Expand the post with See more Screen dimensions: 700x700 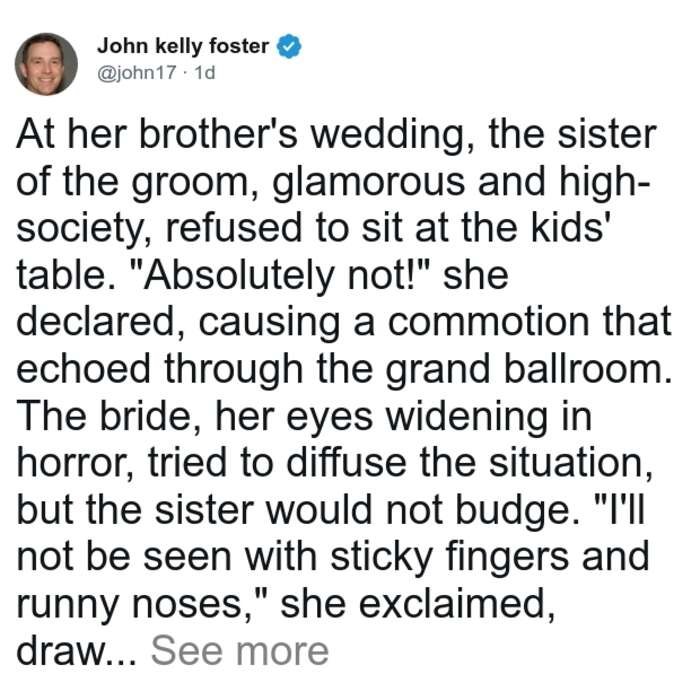(x=240, y=651)
